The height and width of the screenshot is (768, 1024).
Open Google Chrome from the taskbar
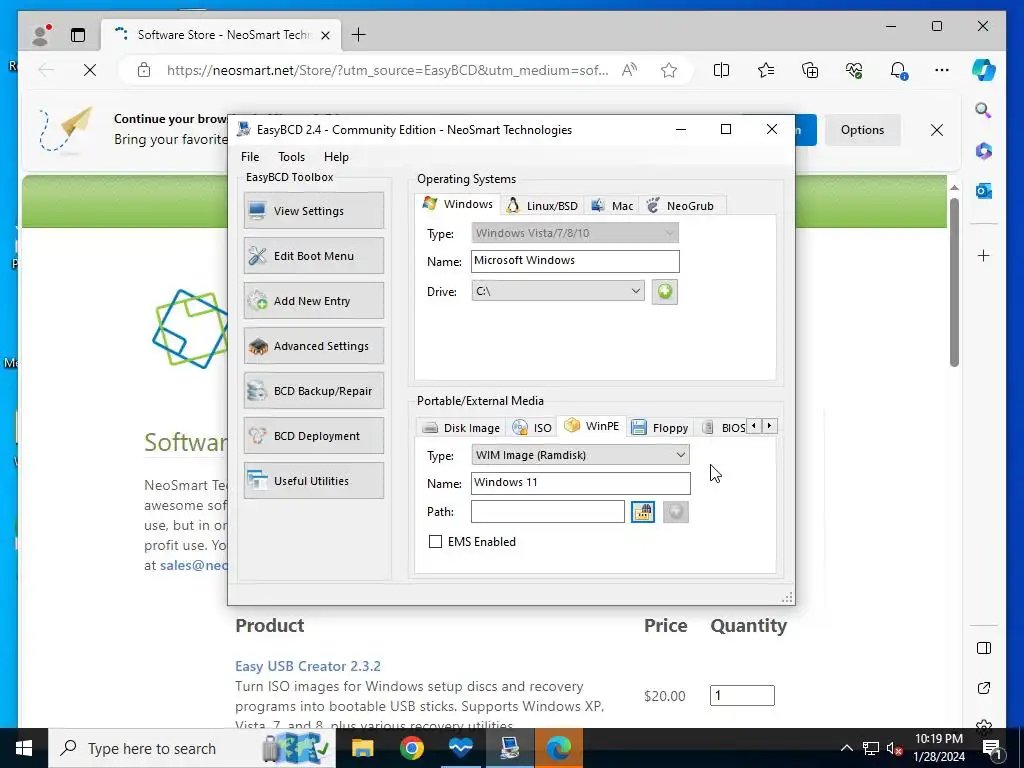pos(411,748)
